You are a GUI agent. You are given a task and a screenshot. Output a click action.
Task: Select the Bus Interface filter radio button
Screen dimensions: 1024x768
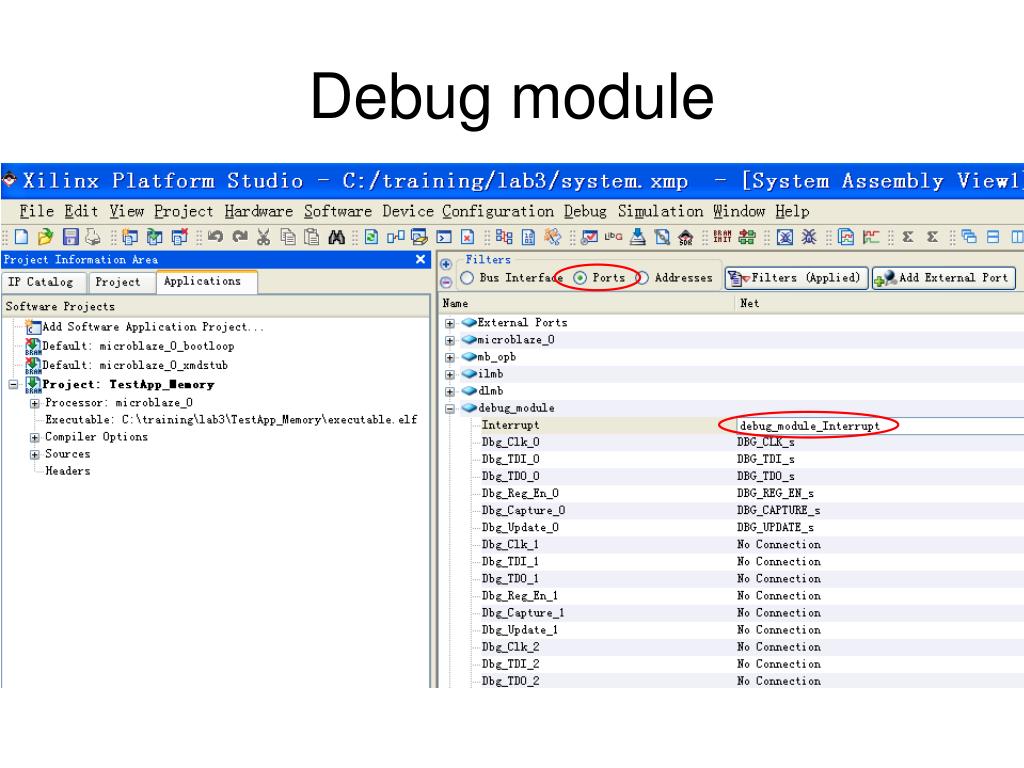(x=467, y=278)
